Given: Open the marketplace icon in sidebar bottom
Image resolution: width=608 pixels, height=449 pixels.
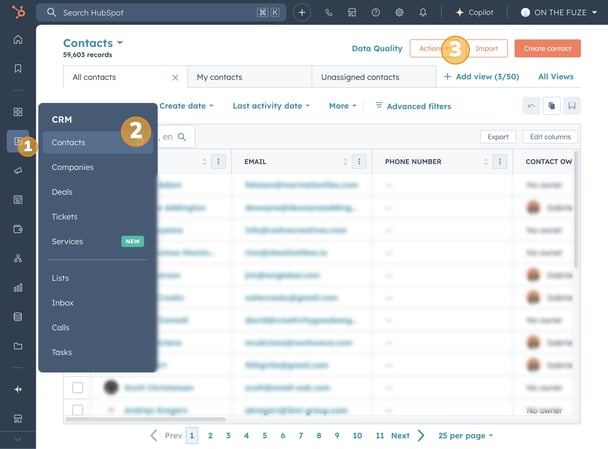Looking at the screenshot, I should coord(18,418).
